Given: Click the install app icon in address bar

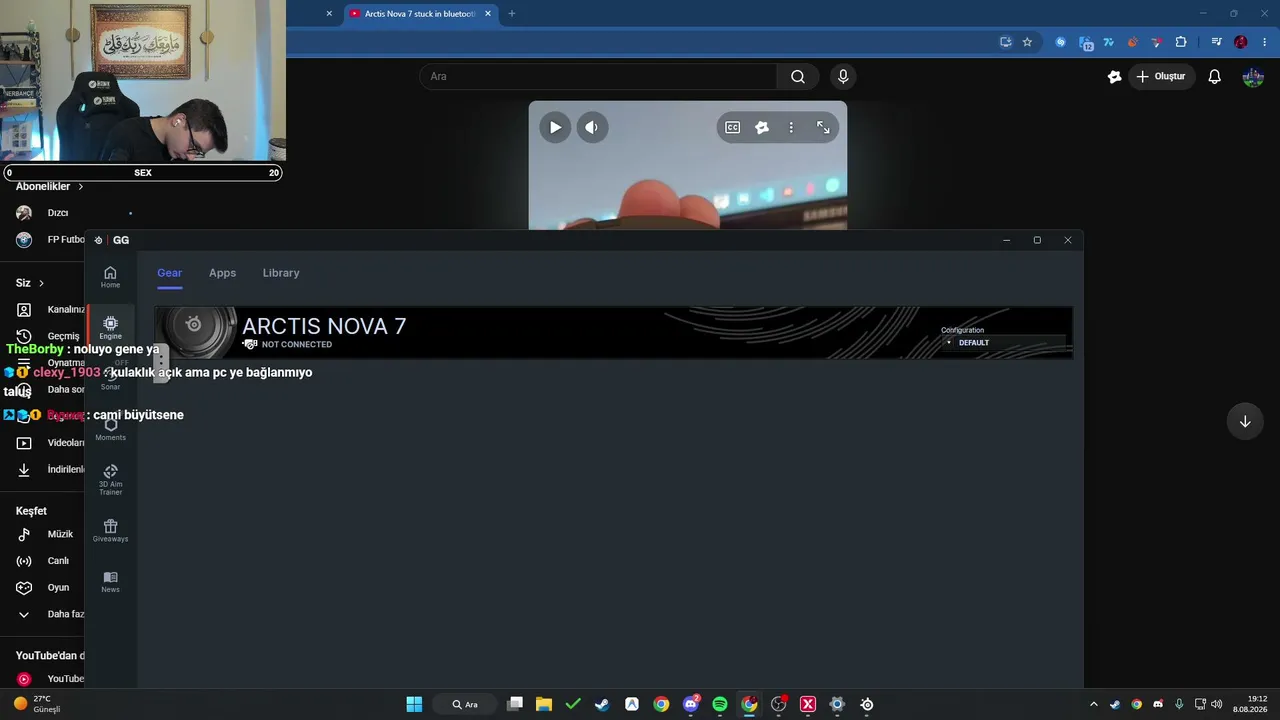Looking at the screenshot, I should point(1006,42).
